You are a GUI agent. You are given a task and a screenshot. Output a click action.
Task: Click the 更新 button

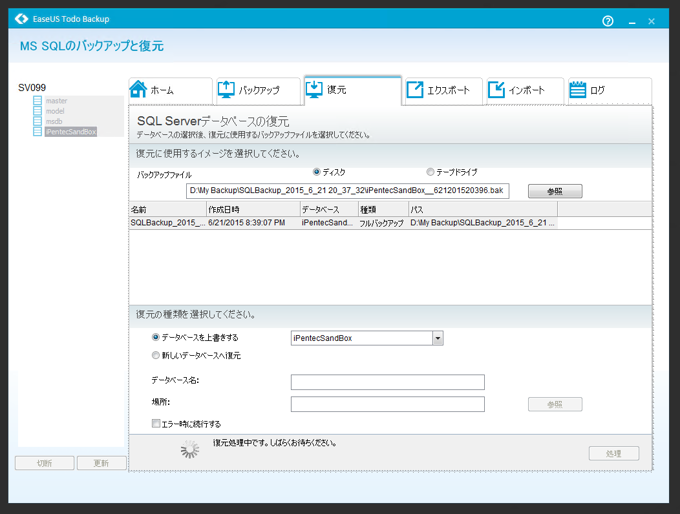[x=101, y=463]
